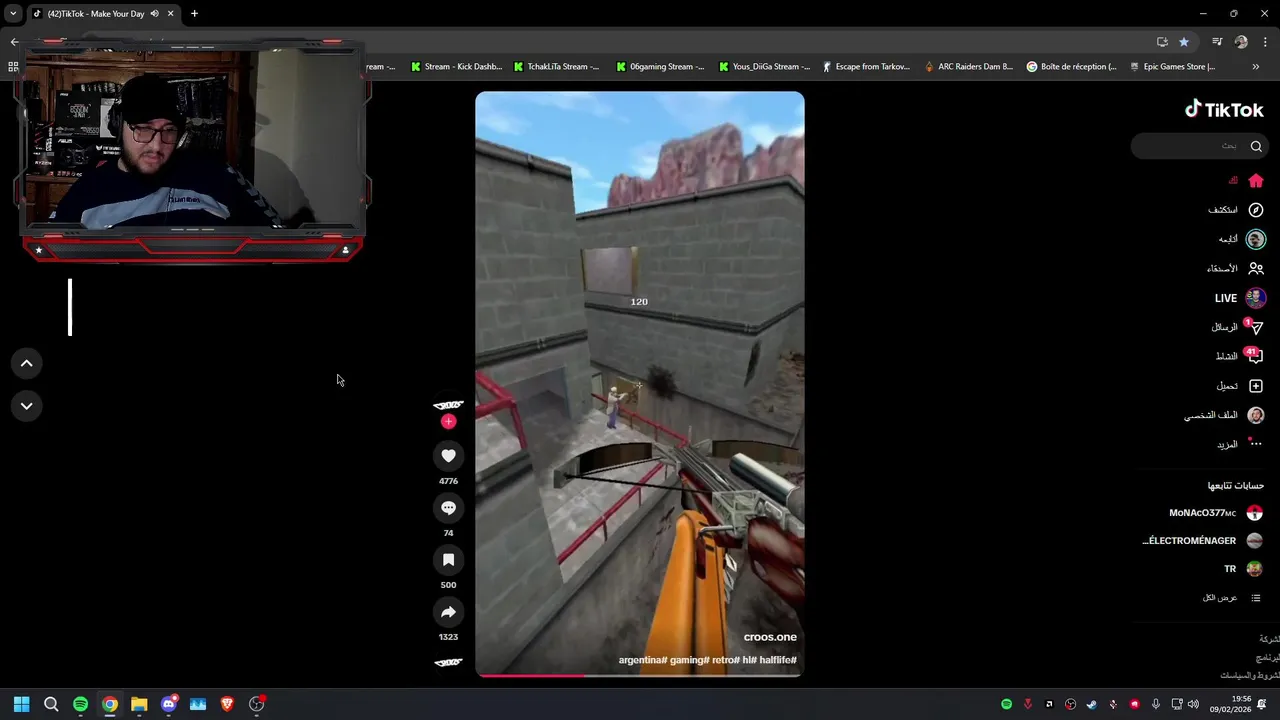Screen dimensions: 1280x720
Task: Open the Windows Start menu
Action: (21, 704)
